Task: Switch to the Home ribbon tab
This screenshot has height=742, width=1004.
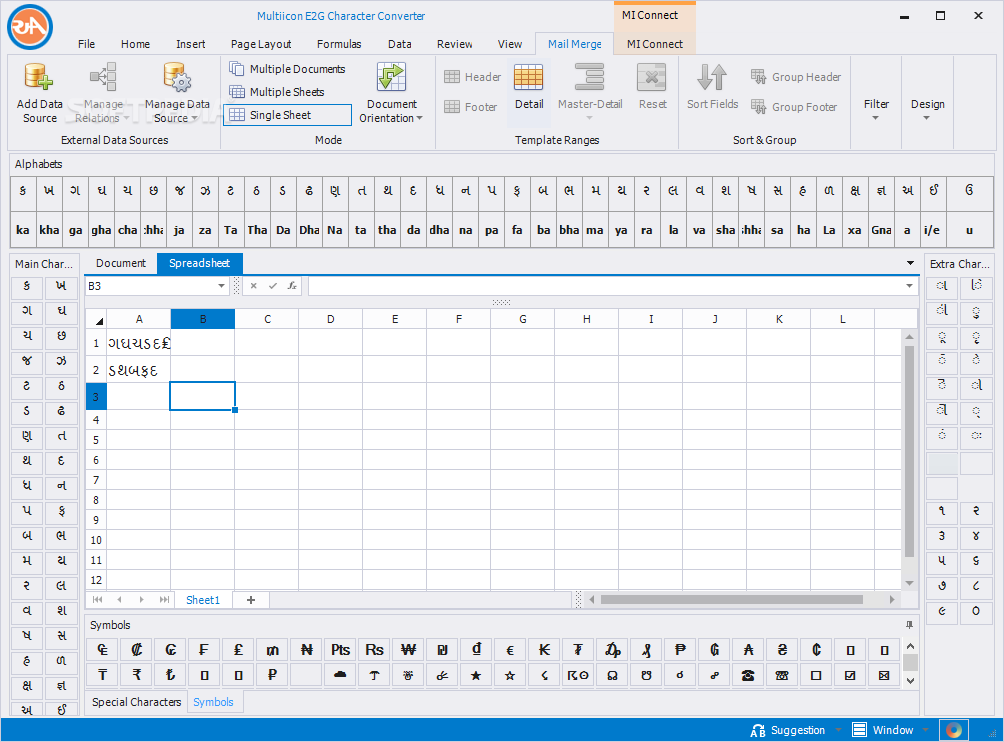Action: click(x=135, y=44)
